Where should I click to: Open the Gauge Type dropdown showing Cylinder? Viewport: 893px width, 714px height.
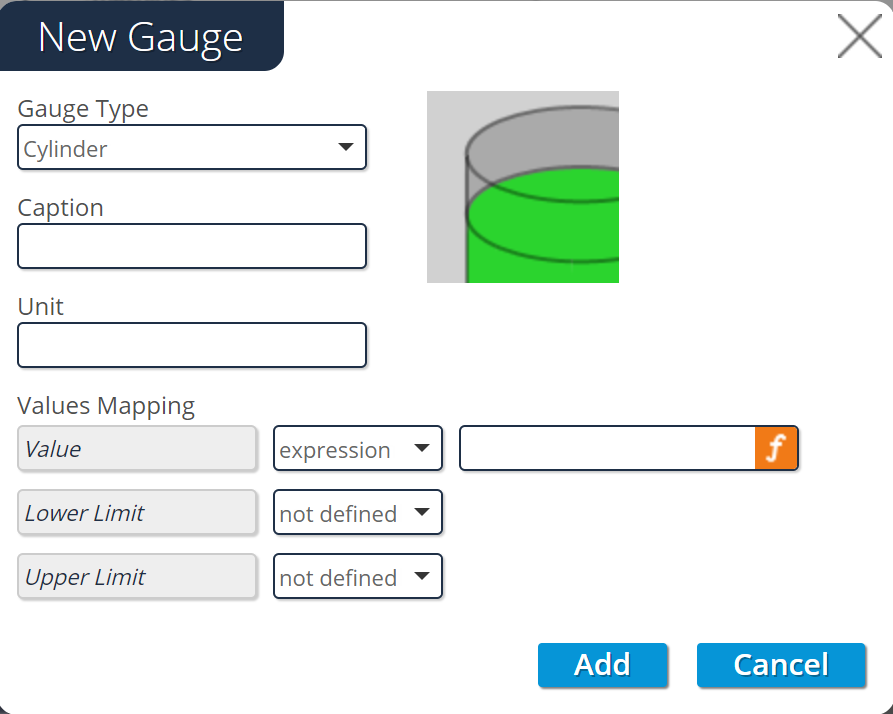coord(192,148)
